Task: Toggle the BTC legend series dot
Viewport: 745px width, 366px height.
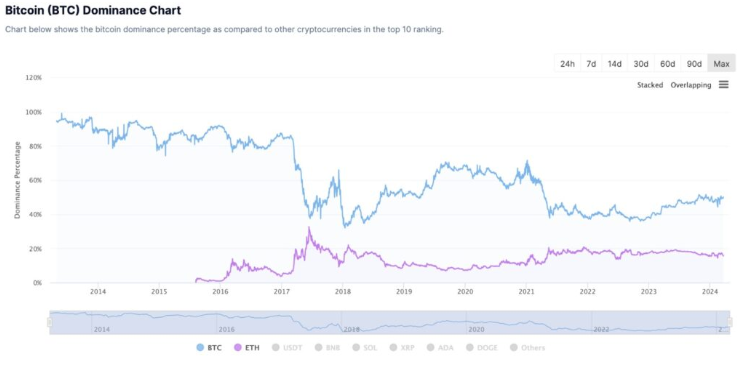Action: (201, 348)
